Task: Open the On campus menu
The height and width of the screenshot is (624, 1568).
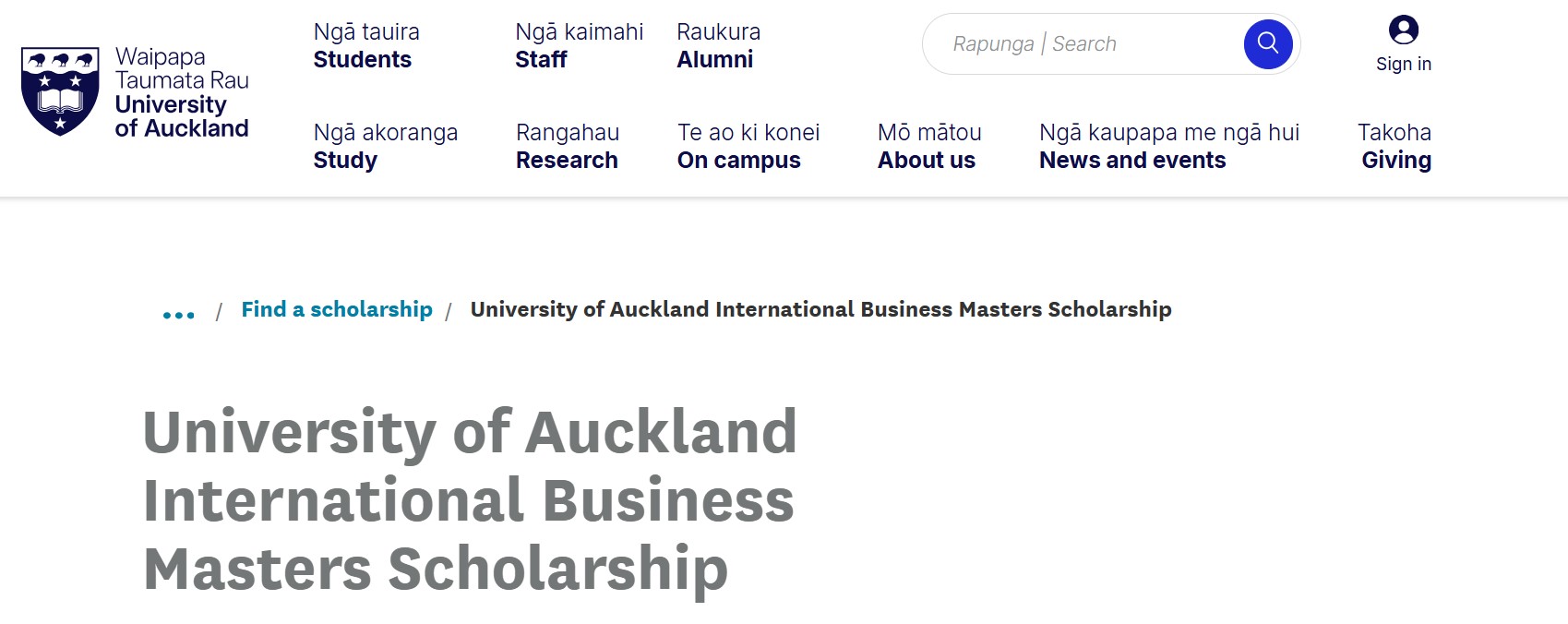Action: pyautogui.click(x=738, y=160)
